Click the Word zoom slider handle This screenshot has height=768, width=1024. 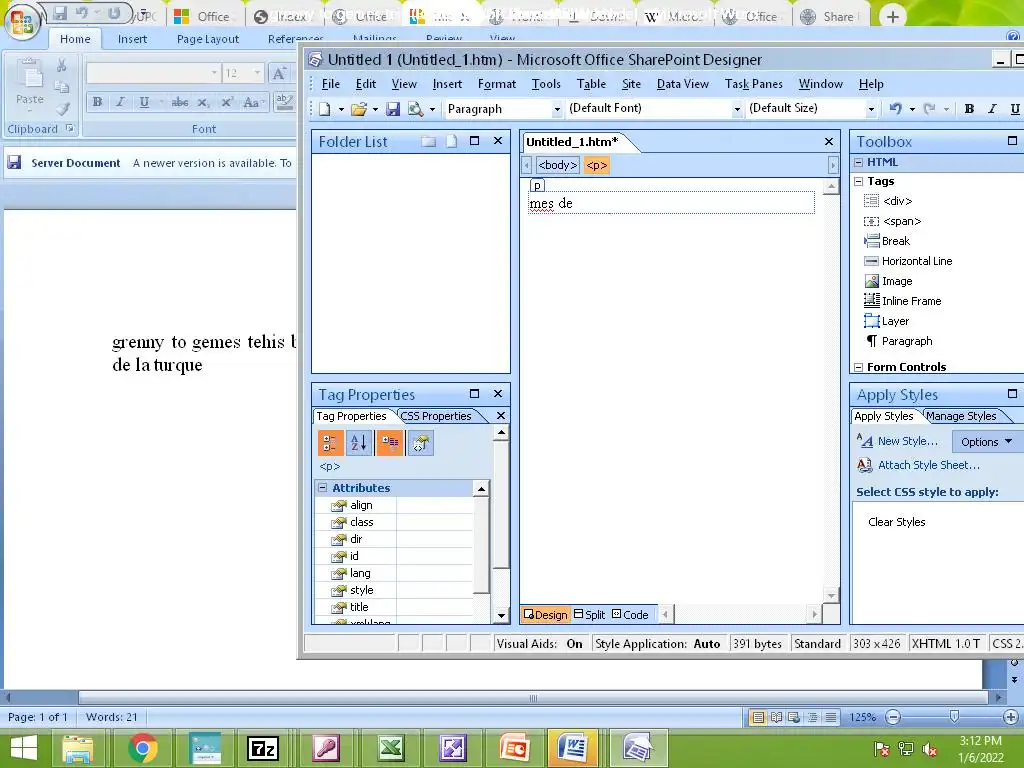[x=954, y=716]
